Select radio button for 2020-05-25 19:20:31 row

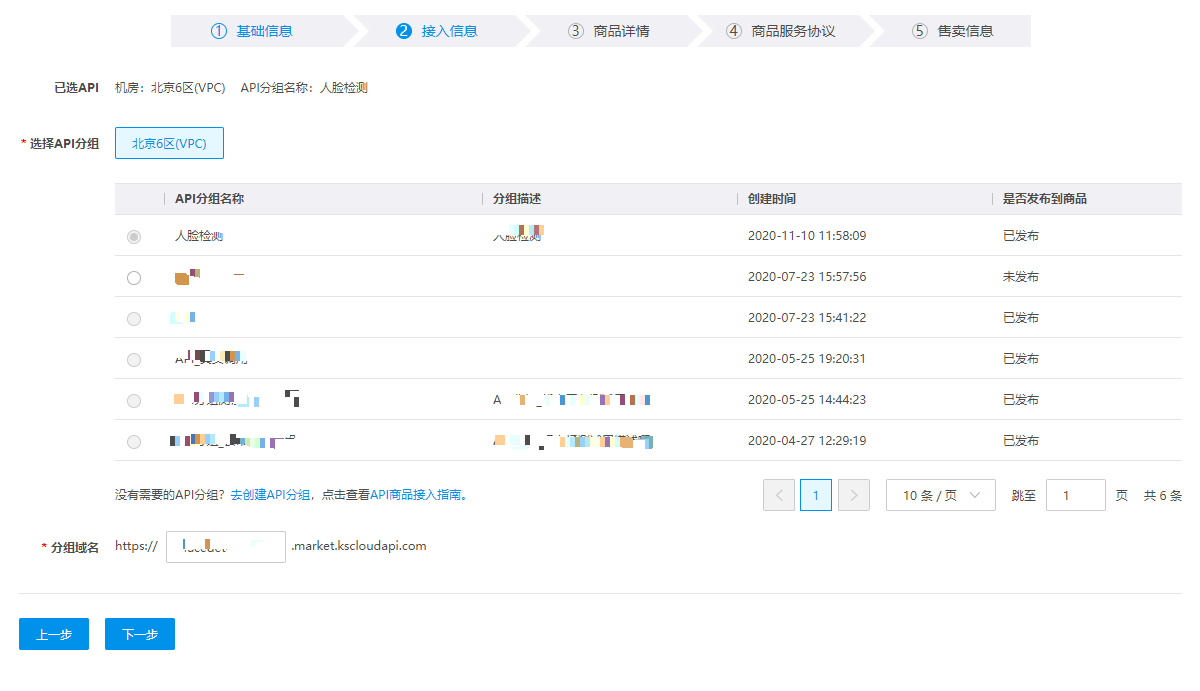[x=134, y=360]
